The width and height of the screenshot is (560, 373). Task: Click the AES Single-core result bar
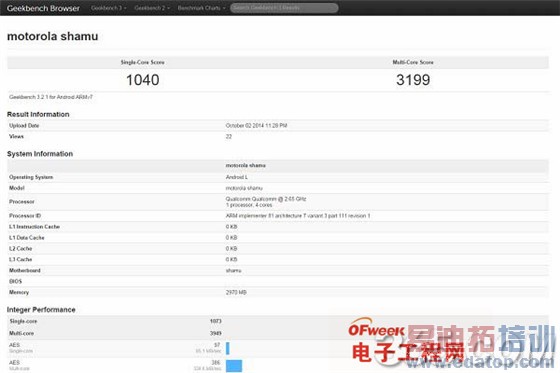[228, 348]
